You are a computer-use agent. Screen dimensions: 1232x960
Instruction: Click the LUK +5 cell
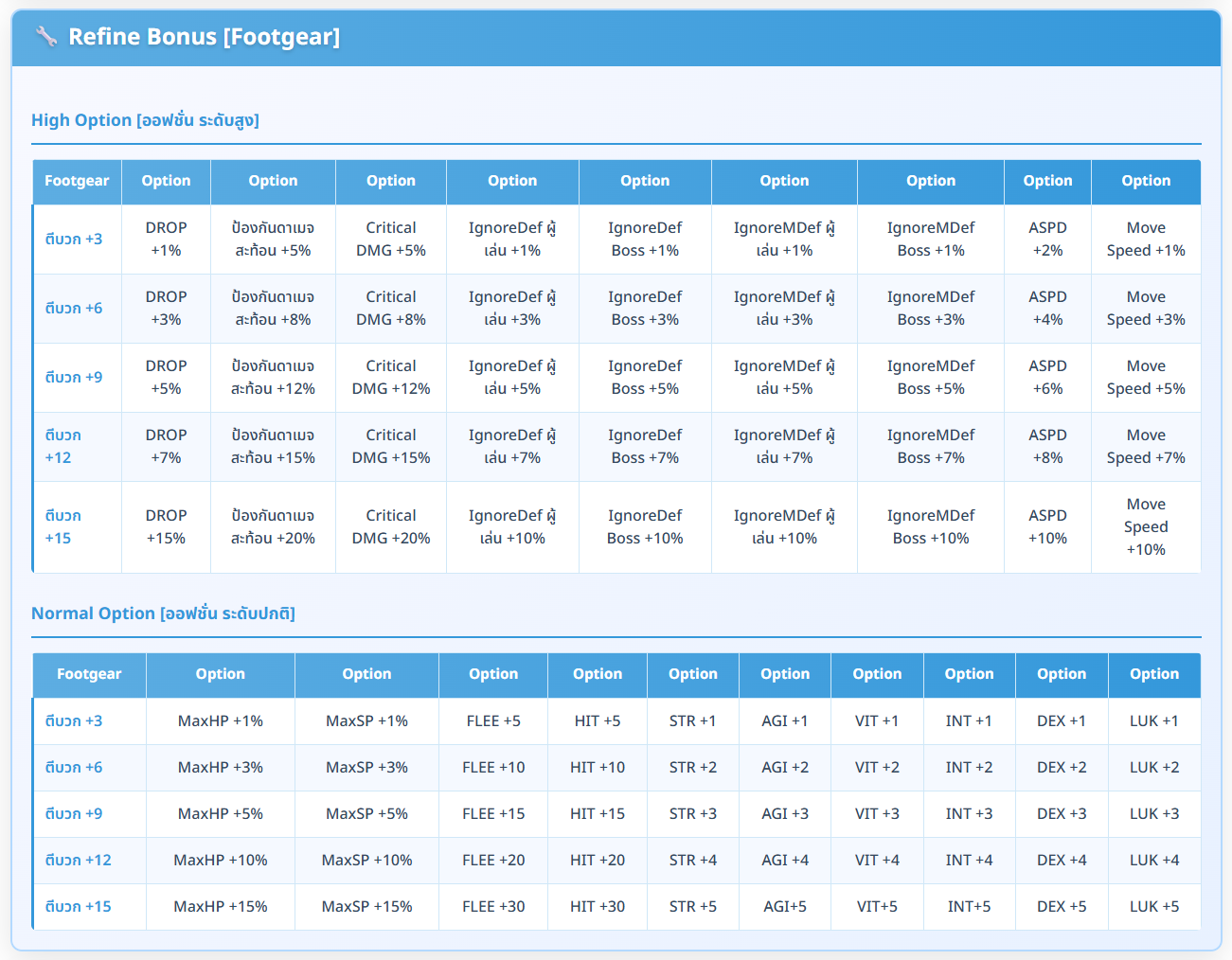[1153, 907]
